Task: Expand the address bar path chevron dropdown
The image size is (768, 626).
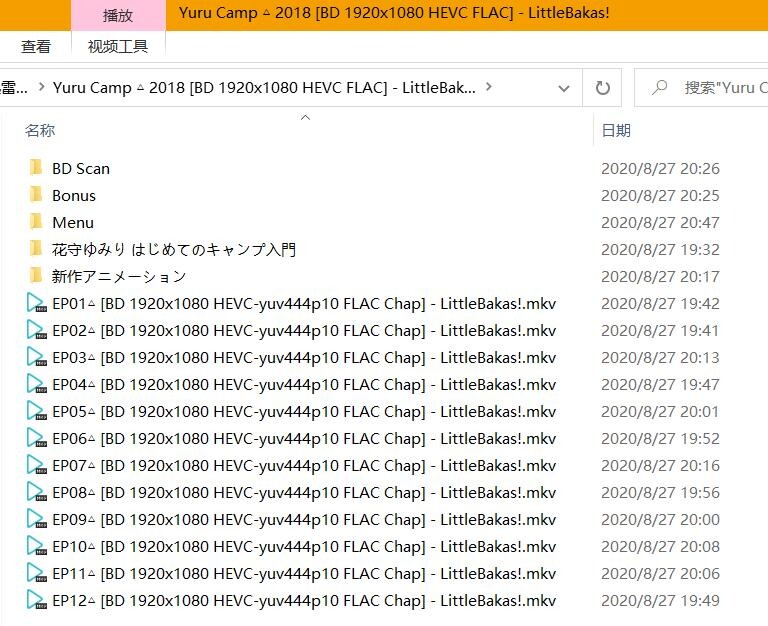Action: [489, 88]
